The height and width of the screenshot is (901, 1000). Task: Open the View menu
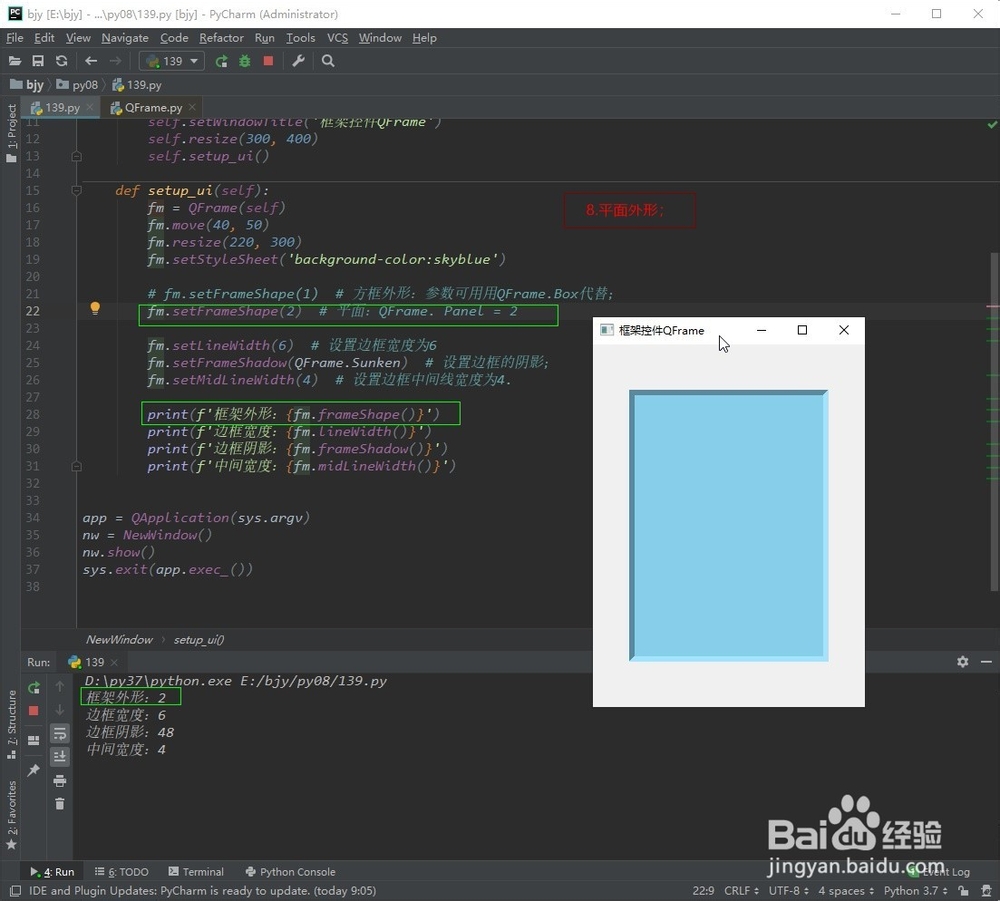click(78, 38)
